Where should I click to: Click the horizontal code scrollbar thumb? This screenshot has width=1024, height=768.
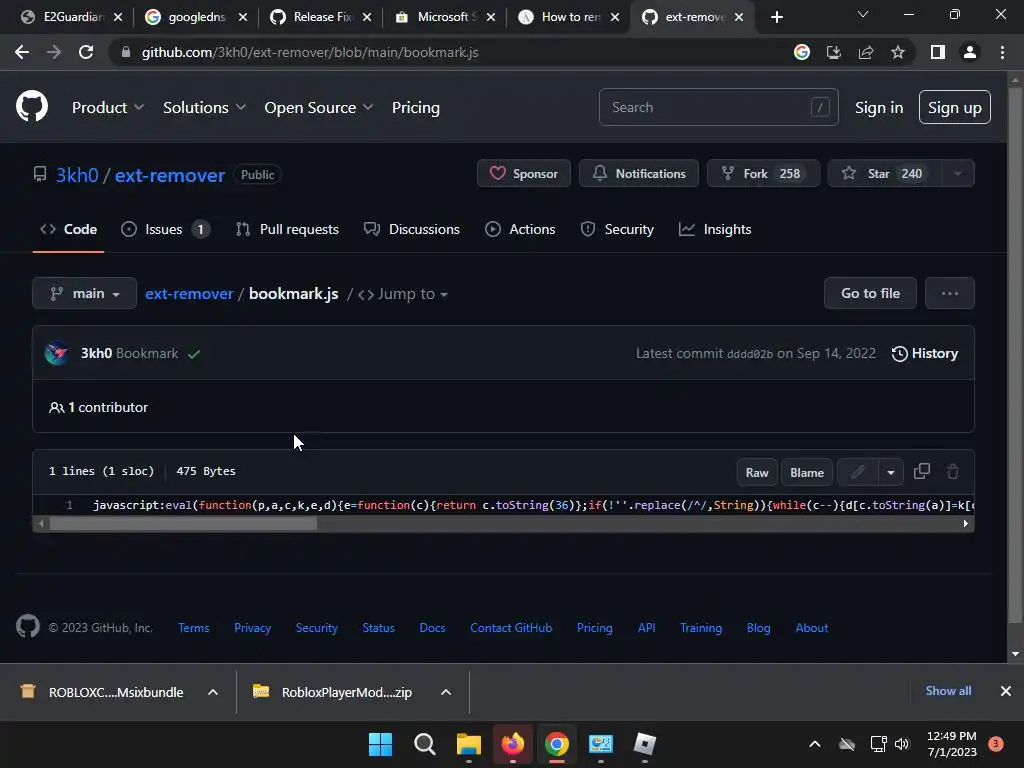(x=183, y=523)
